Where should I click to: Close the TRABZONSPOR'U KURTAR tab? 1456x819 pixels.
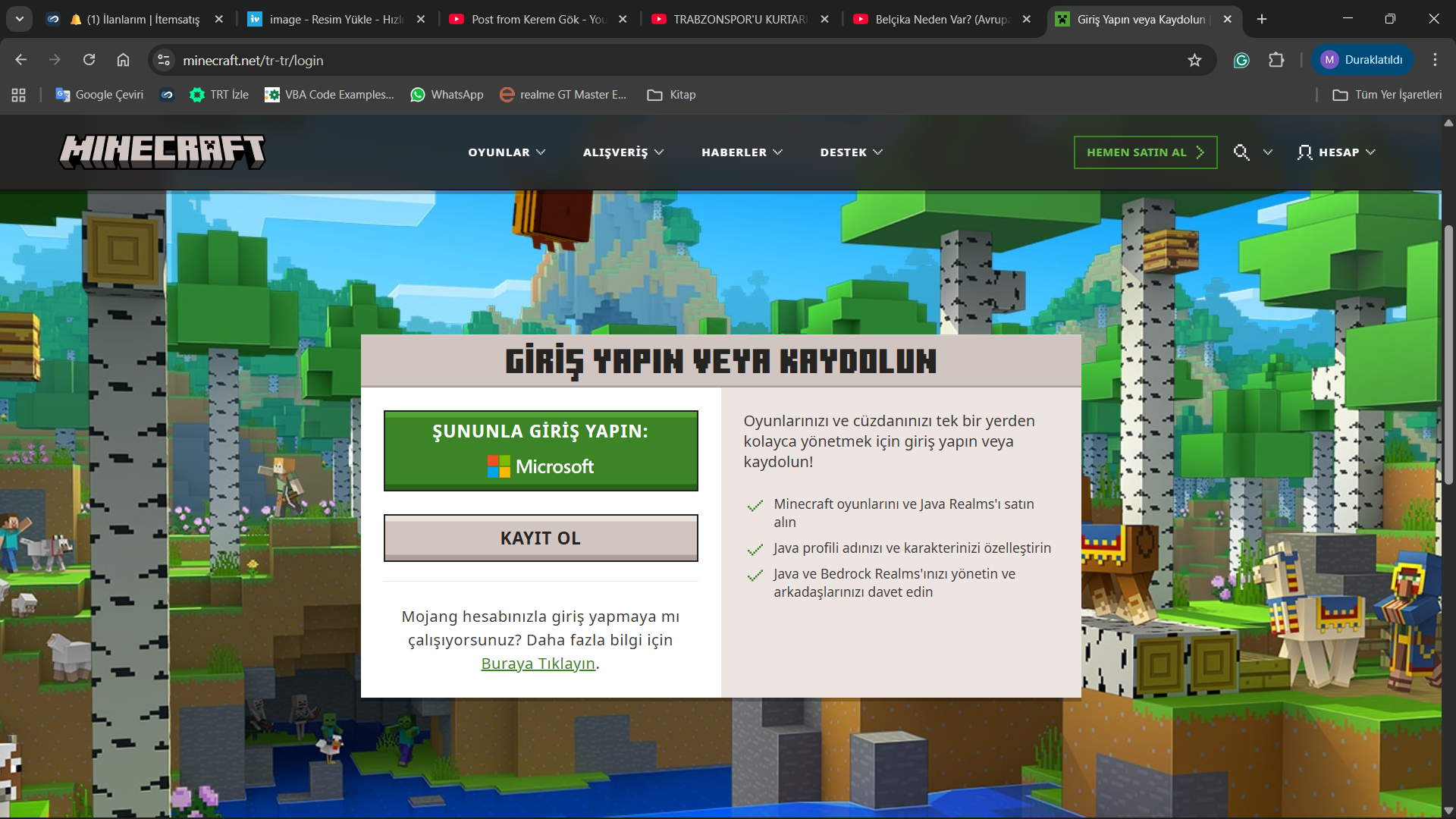tap(824, 19)
